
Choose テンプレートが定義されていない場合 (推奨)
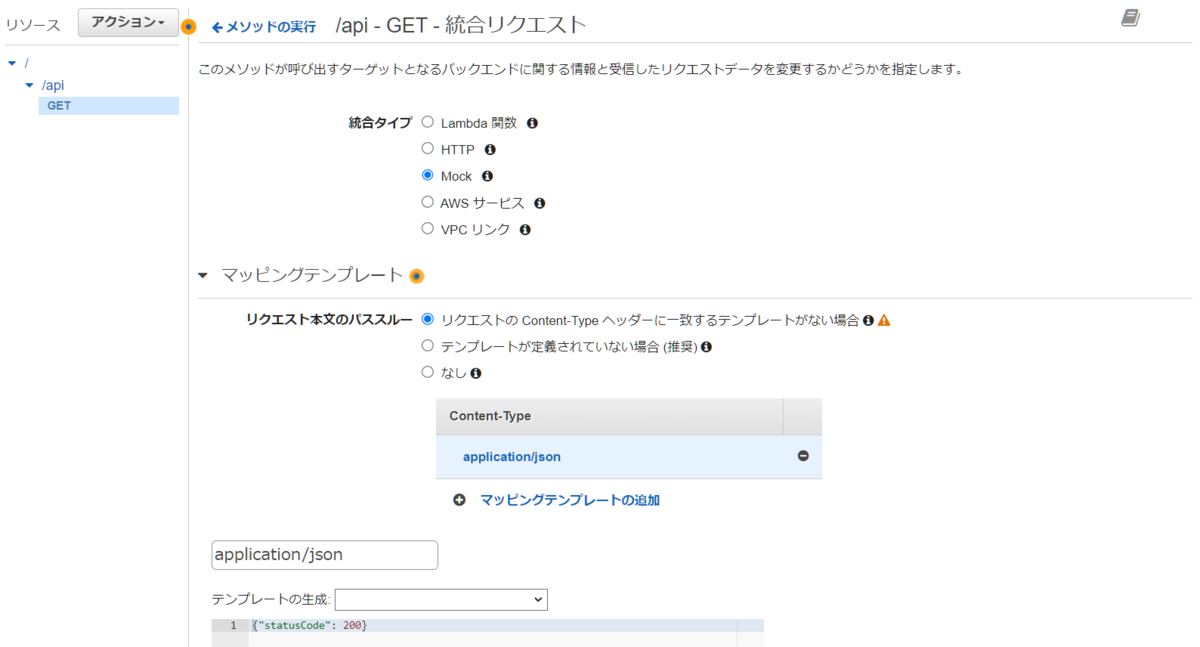[x=428, y=346]
